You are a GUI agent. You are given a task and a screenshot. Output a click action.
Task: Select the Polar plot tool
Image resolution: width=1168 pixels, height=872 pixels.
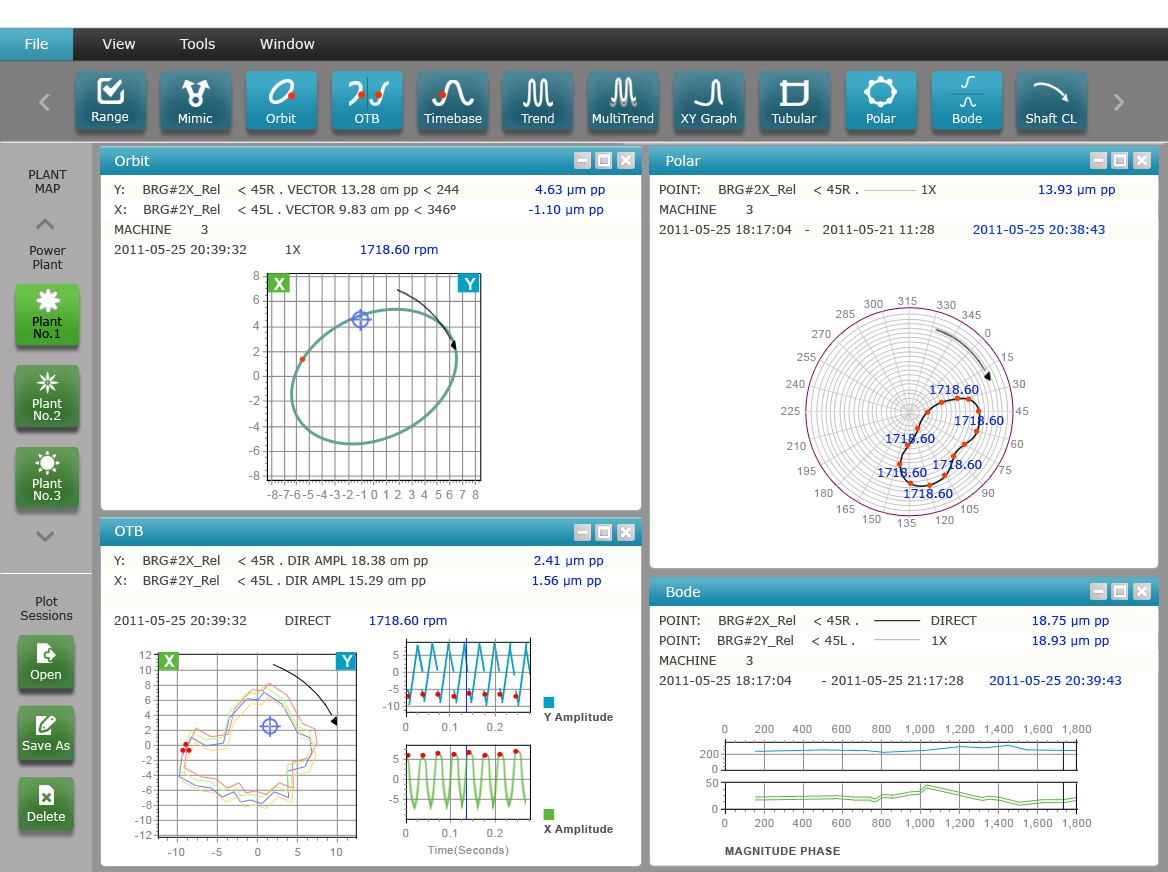[880, 101]
